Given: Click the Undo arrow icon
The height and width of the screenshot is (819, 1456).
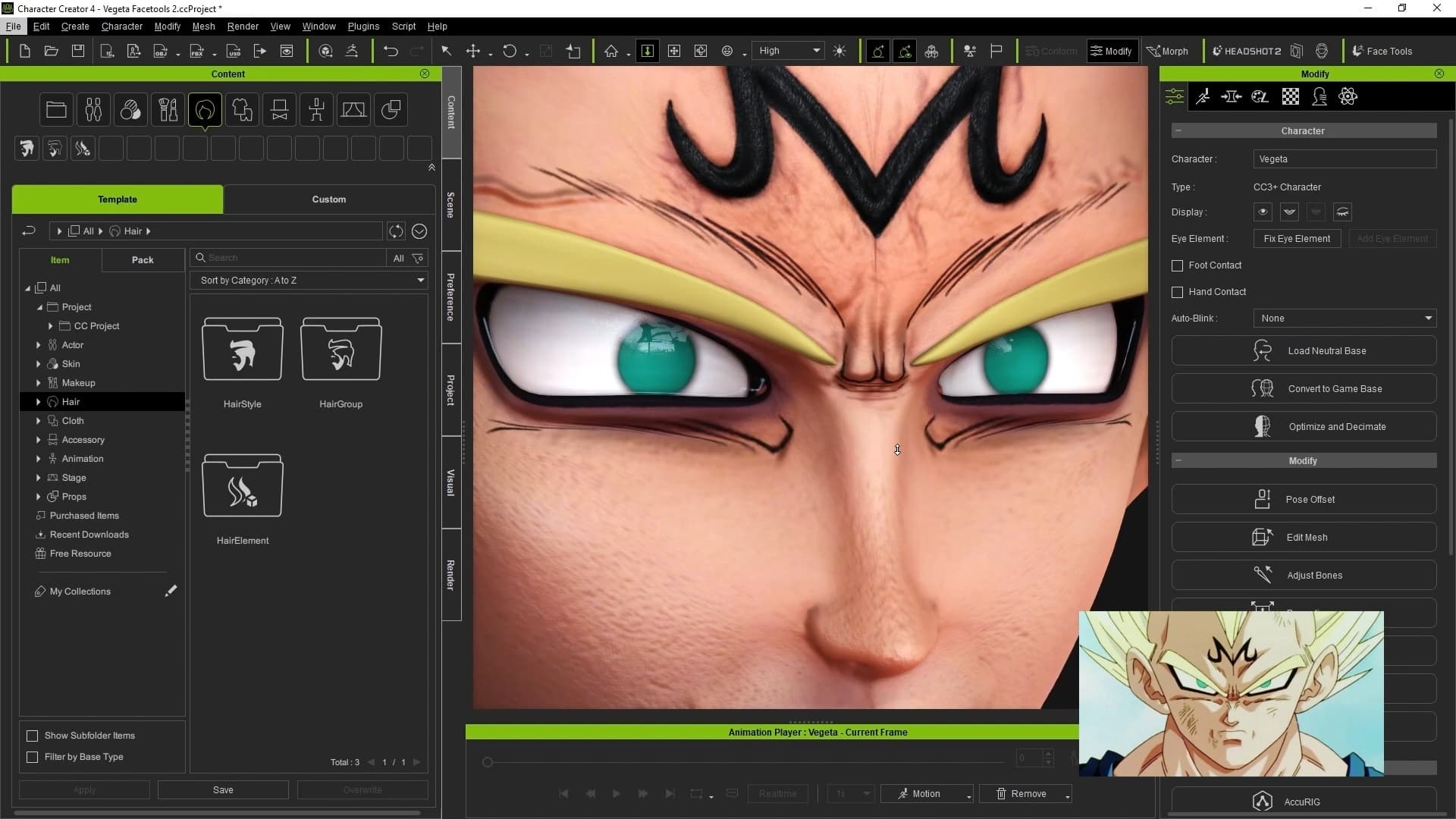Looking at the screenshot, I should (x=391, y=51).
